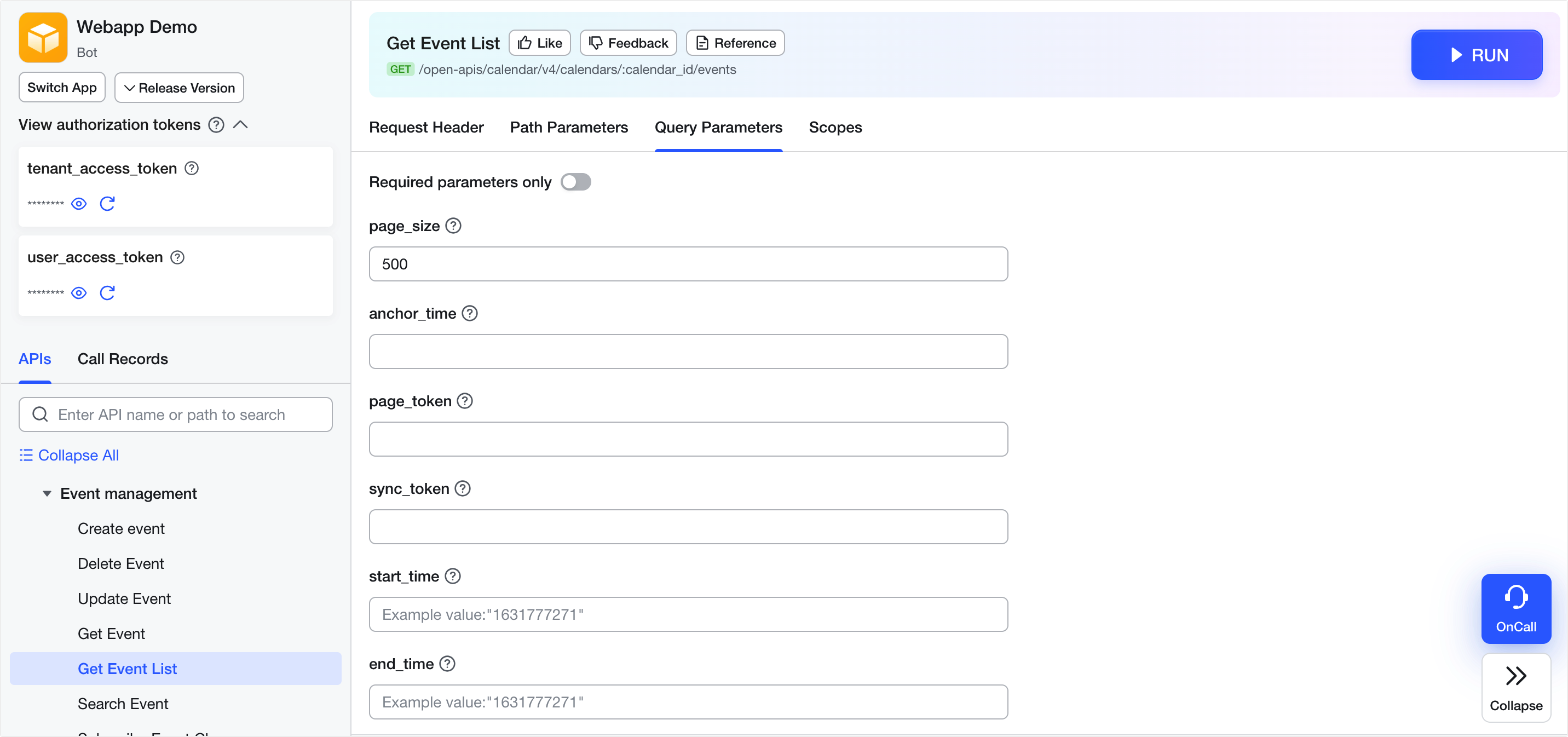Click the Switch App button
The height and width of the screenshot is (737, 1568).
[62, 88]
